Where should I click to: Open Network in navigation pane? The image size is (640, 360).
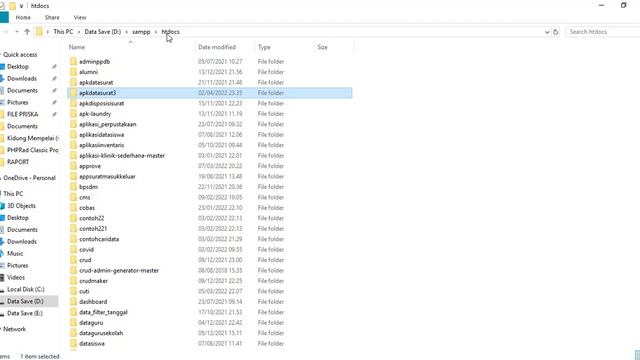click(x=14, y=329)
